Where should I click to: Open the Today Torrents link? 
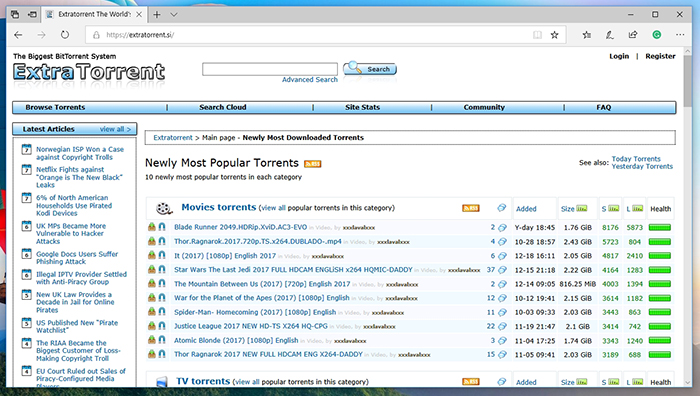coord(636,158)
